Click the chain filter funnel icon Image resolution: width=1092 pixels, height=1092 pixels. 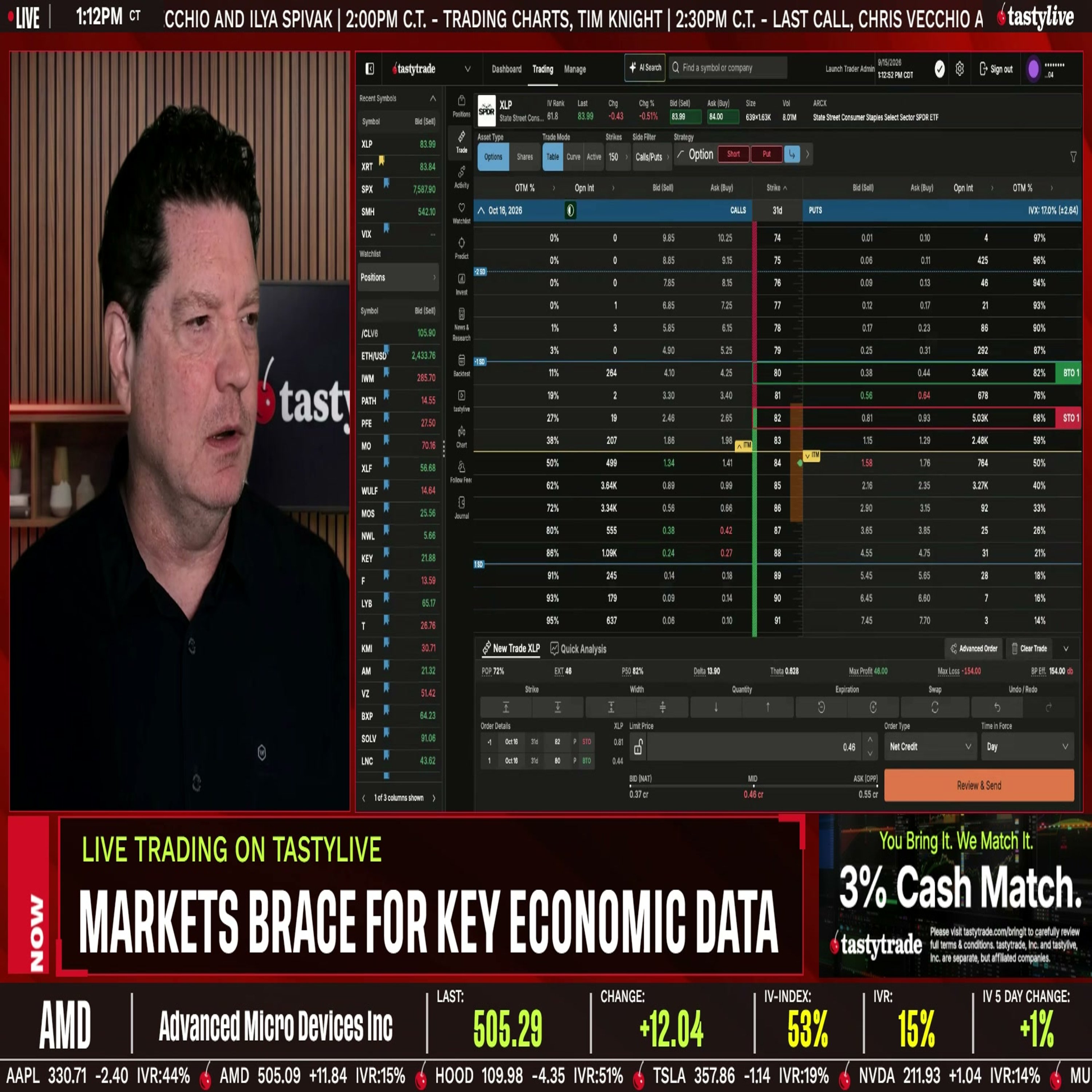point(1073,157)
